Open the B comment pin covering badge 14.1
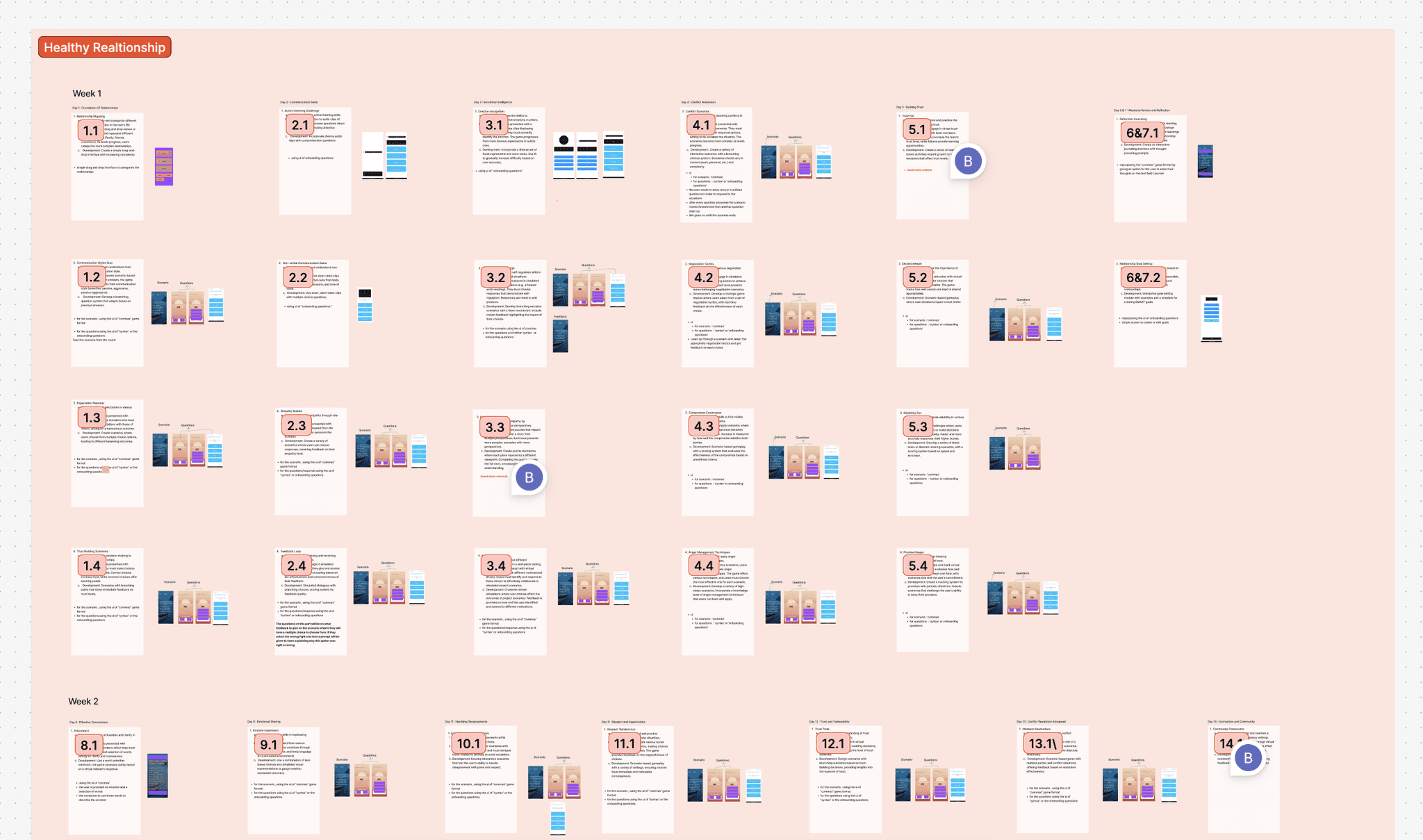 point(1248,758)
